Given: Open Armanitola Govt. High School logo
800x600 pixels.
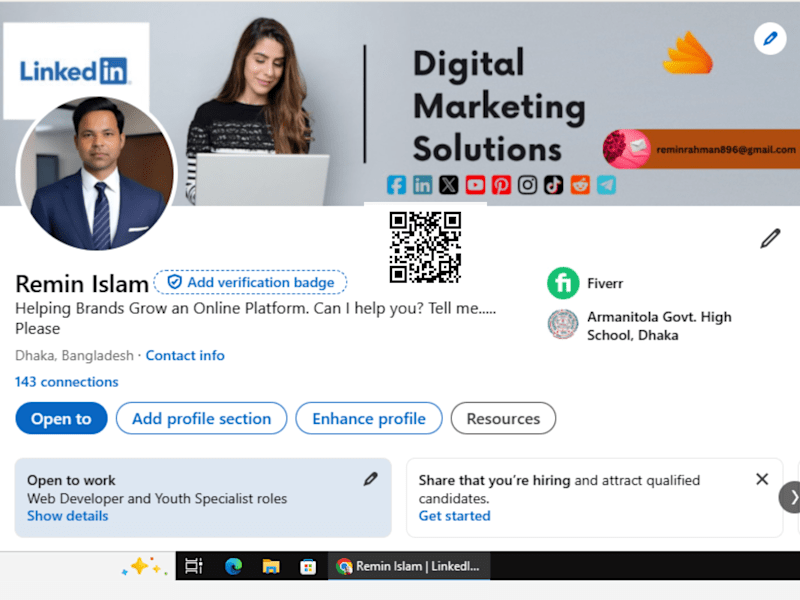Looking at the screenshot, I should click(563, 324).
